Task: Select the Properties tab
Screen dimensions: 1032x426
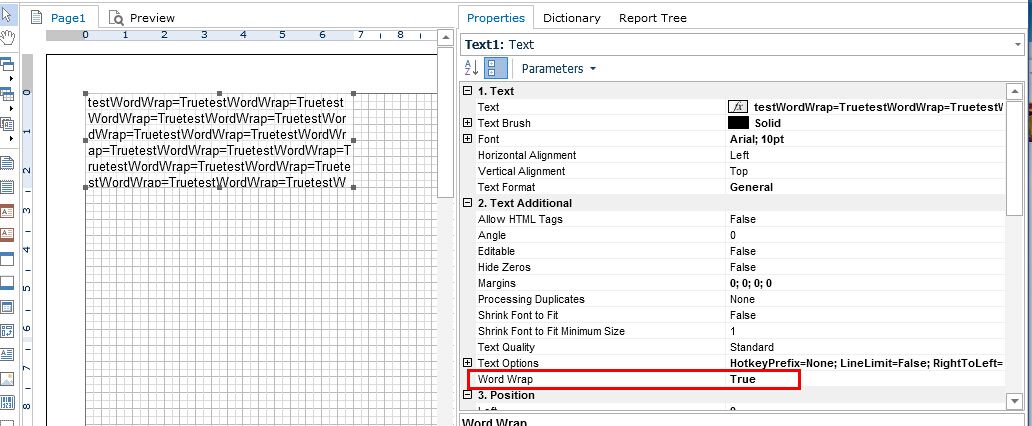Action: click(x=496, y=18)
